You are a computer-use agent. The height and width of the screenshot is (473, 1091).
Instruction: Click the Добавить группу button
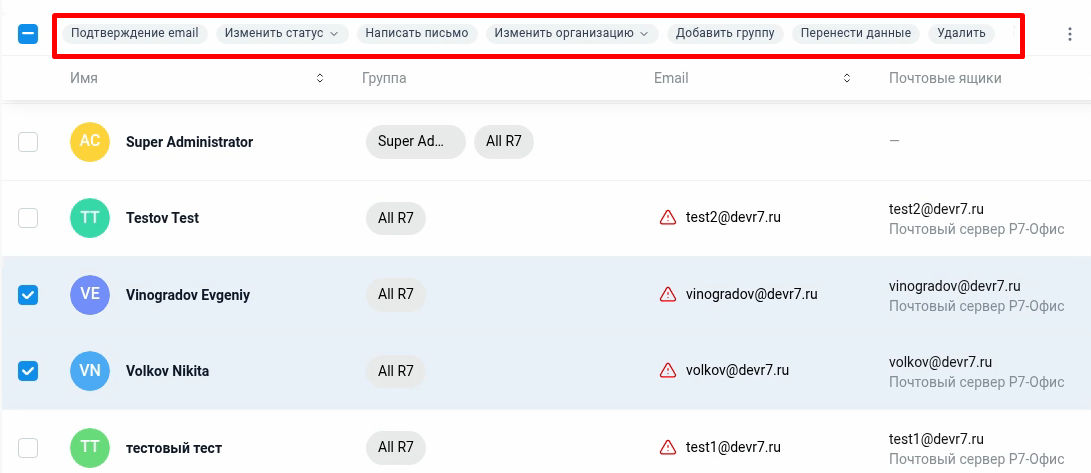(725, 33)
